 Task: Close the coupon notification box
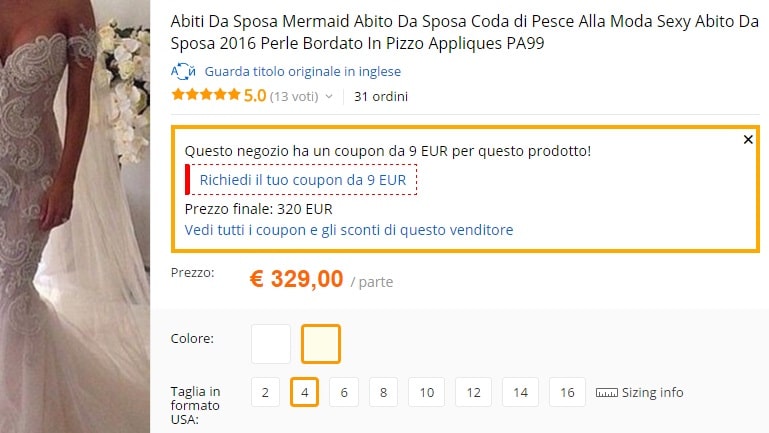coord(748,140)
